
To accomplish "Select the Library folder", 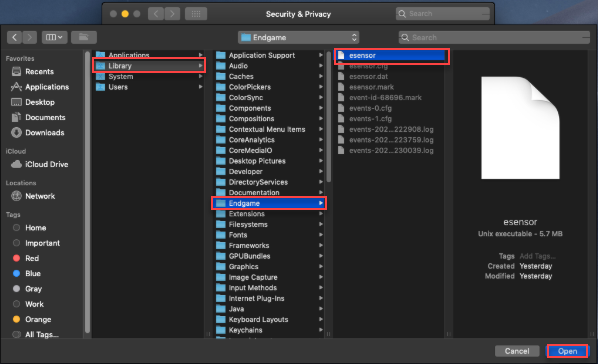I will click(x=149, y=66).
